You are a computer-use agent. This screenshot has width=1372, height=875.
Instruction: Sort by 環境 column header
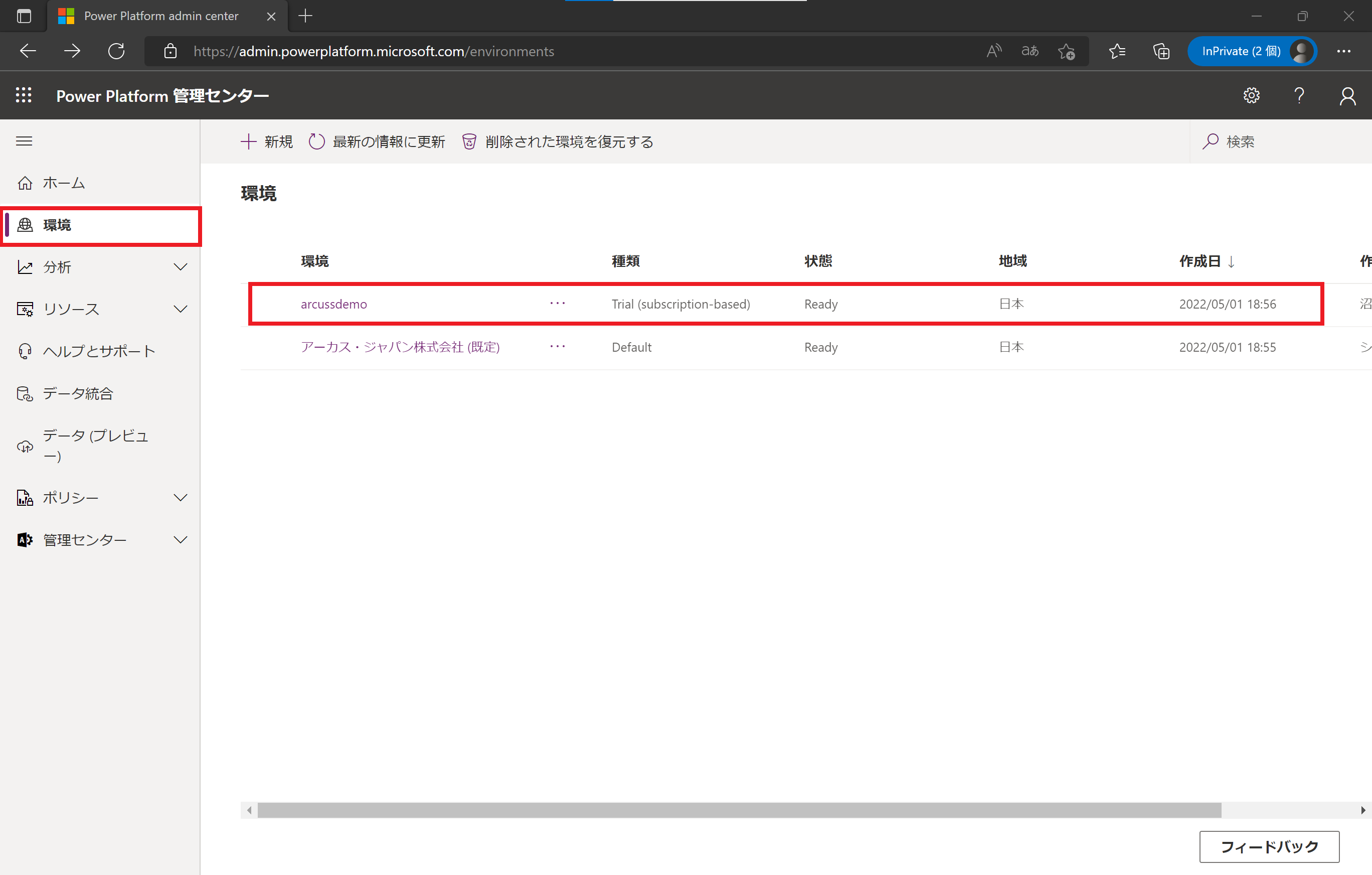(315, 261)
